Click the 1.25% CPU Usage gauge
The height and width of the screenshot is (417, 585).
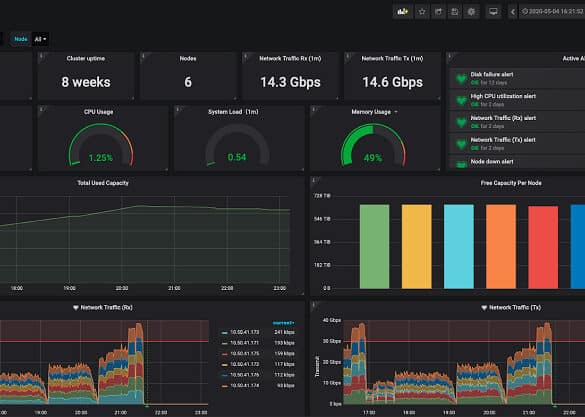pos(101,145)
